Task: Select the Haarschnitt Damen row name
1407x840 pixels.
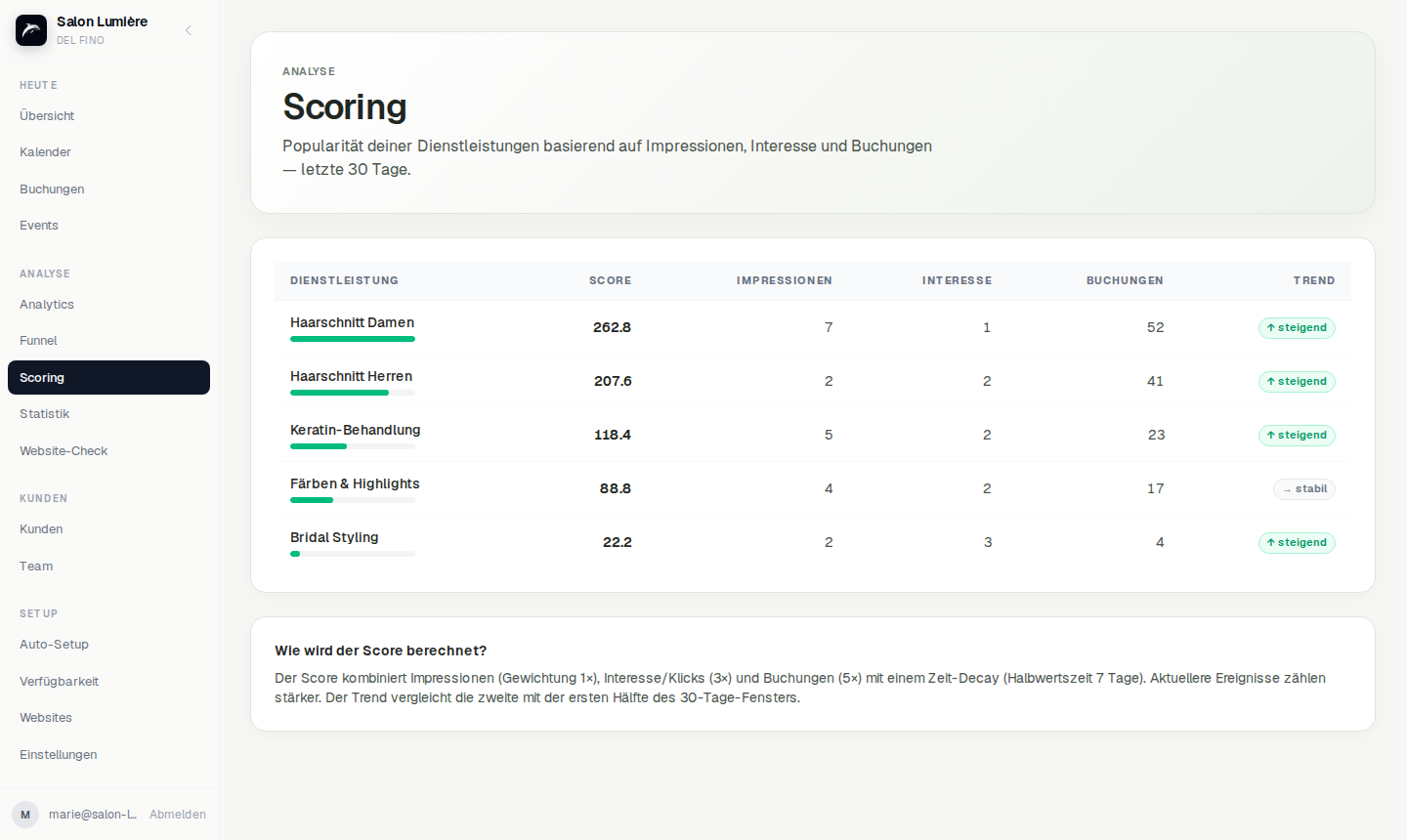Action: tap(352, 322)
